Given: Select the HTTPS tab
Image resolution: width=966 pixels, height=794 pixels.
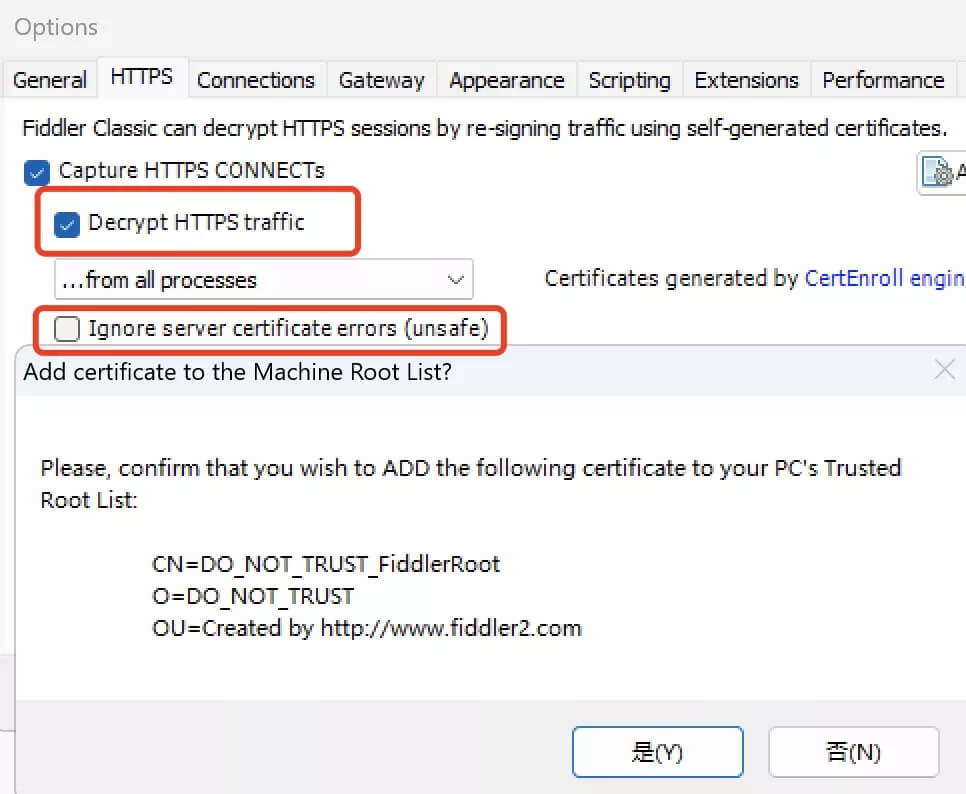Looking at the screenshot, I should click(142, 77).
